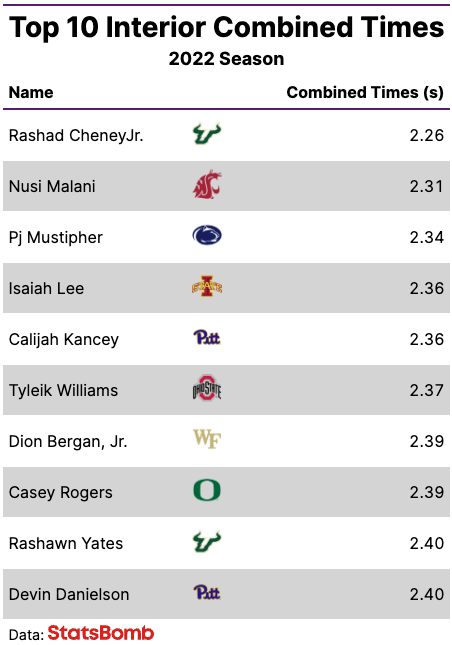Click the Top 10 Interior Combined Times title
The image size is (452, 645).
226,27
